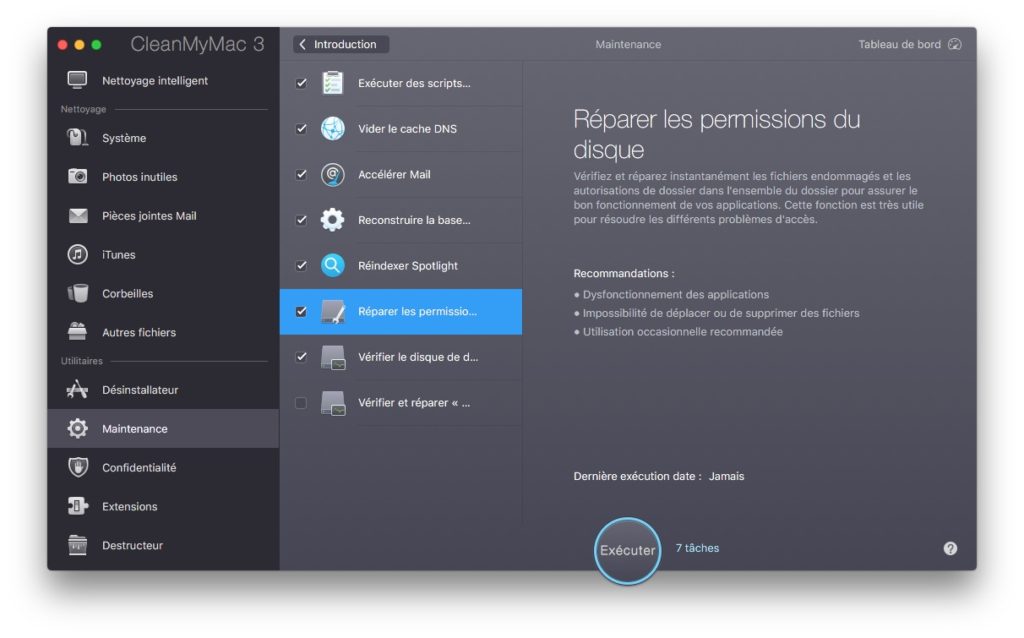Screen dimensions: 1024x638
Task: Click the Exécuter des scripts checklist icon
Action: (x=332, y=83)
